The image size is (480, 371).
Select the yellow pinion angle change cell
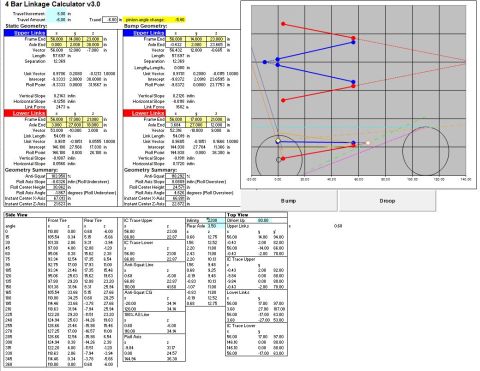(154, 20)
